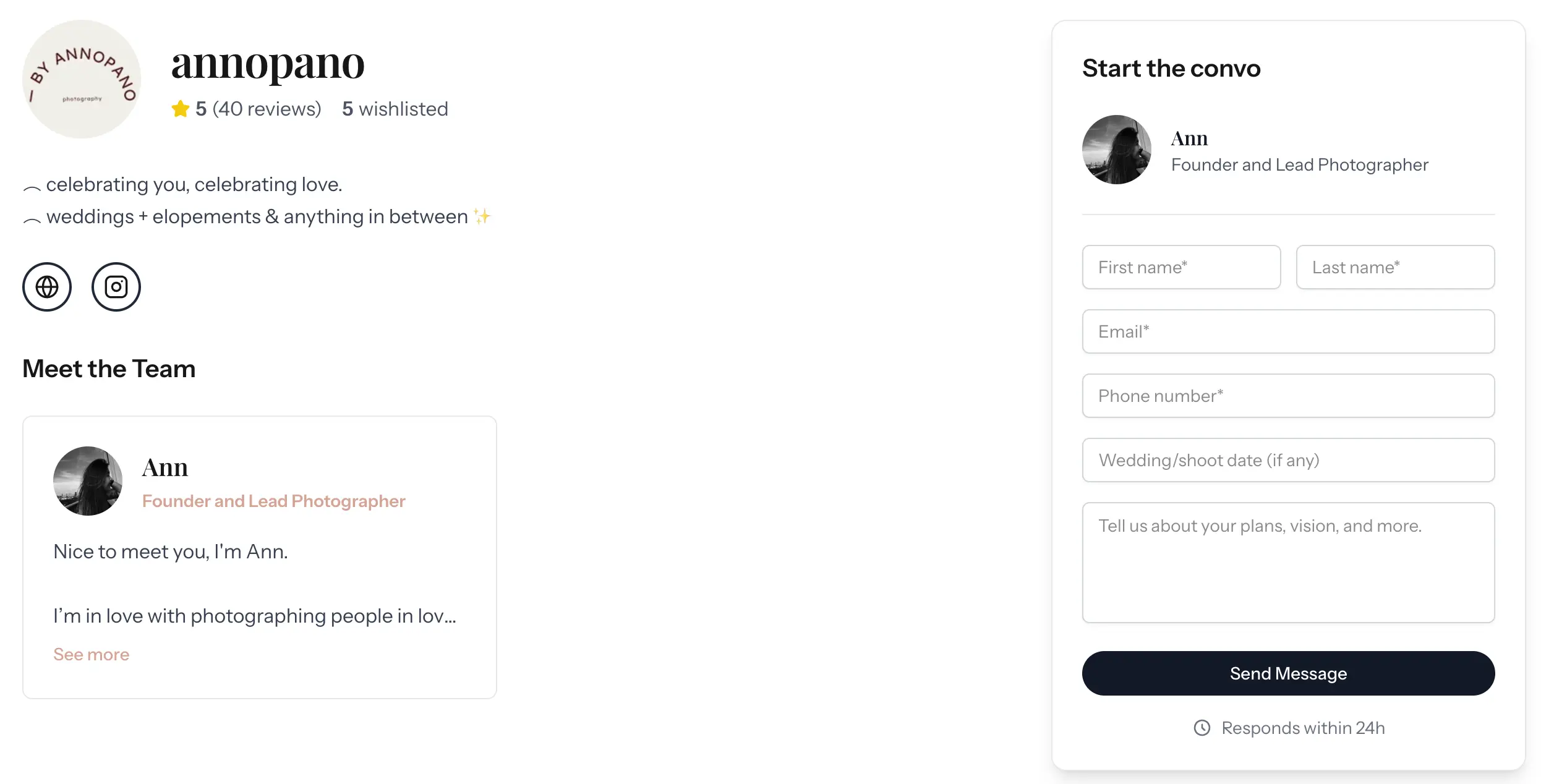The width and height of the screenshot is (1541, 784).
Task: Click the clock icon by response time
Action: pos(1202,728)
